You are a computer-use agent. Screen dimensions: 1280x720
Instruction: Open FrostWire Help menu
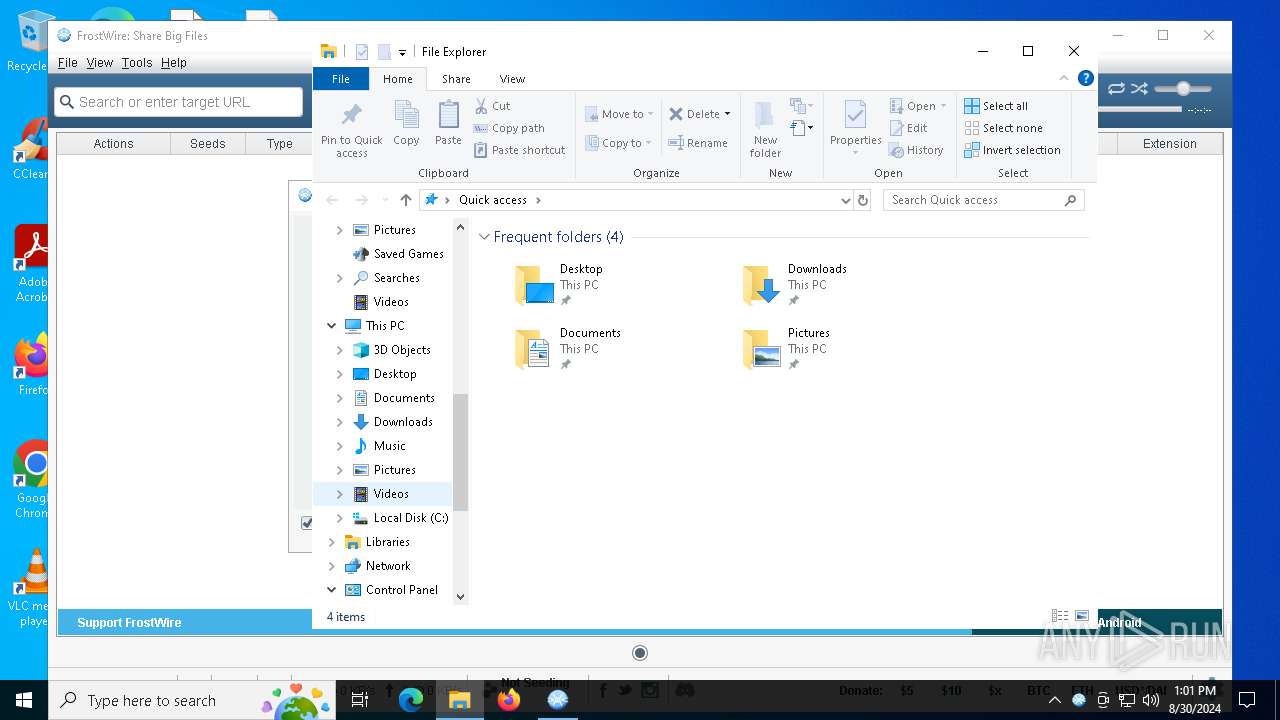(174, 63)
